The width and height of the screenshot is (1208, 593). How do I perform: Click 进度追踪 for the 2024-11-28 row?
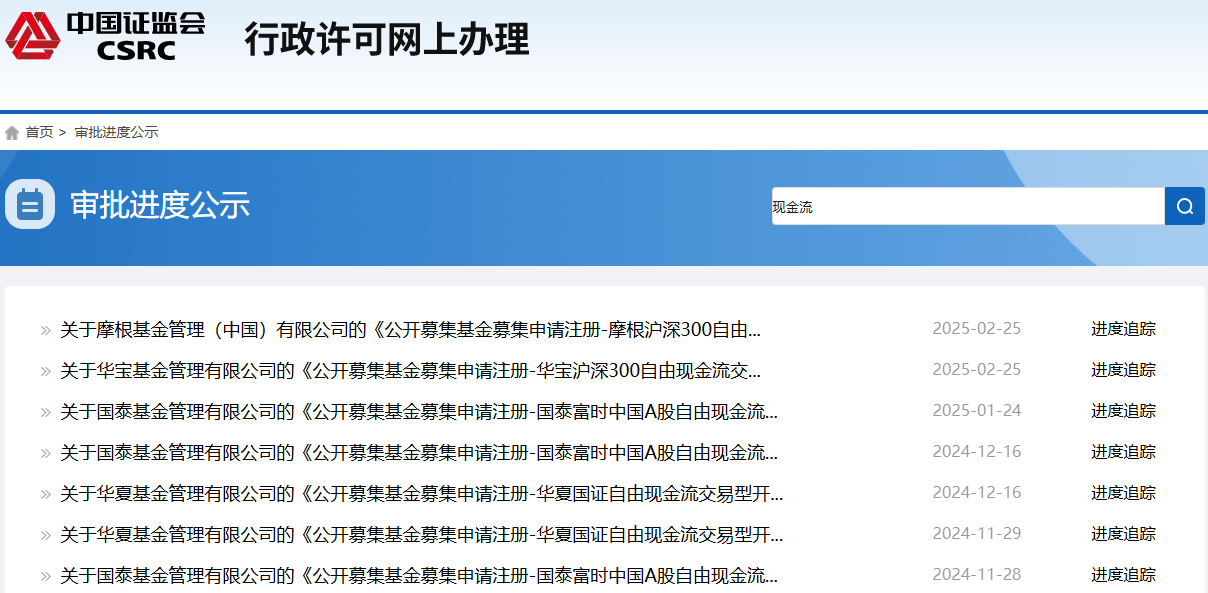click(x=1123, y=575)
